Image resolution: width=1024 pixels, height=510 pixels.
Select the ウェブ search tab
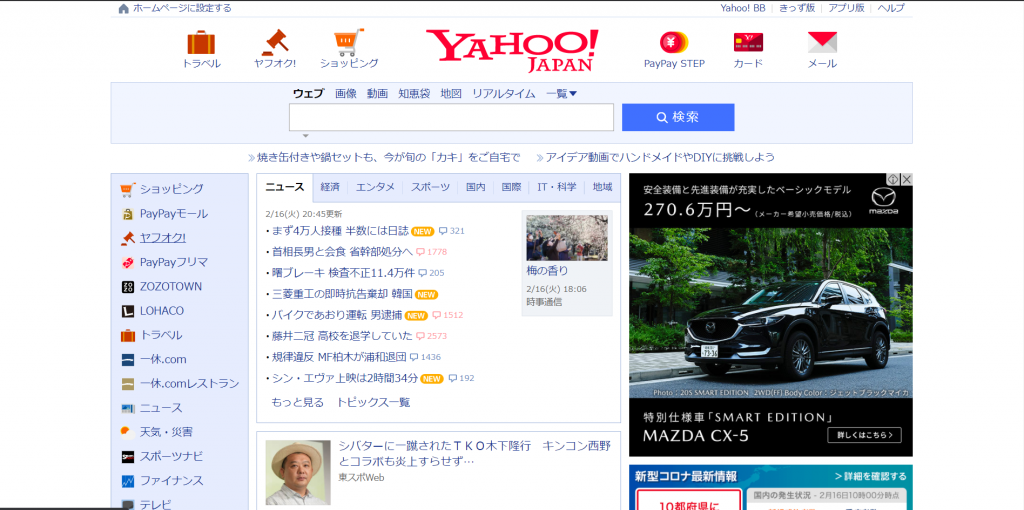308,93
